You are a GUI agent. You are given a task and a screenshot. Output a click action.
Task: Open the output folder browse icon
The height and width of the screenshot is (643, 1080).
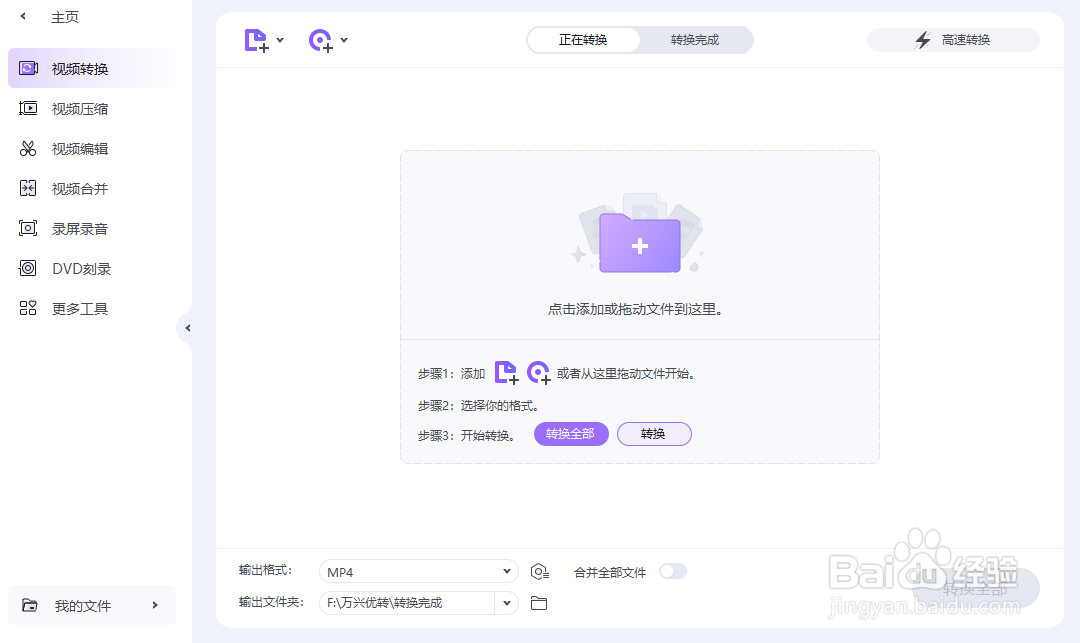(539, 603)
